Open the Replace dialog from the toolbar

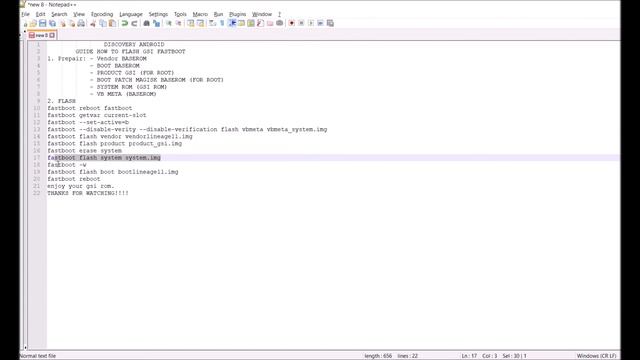[x=156, y=23]
